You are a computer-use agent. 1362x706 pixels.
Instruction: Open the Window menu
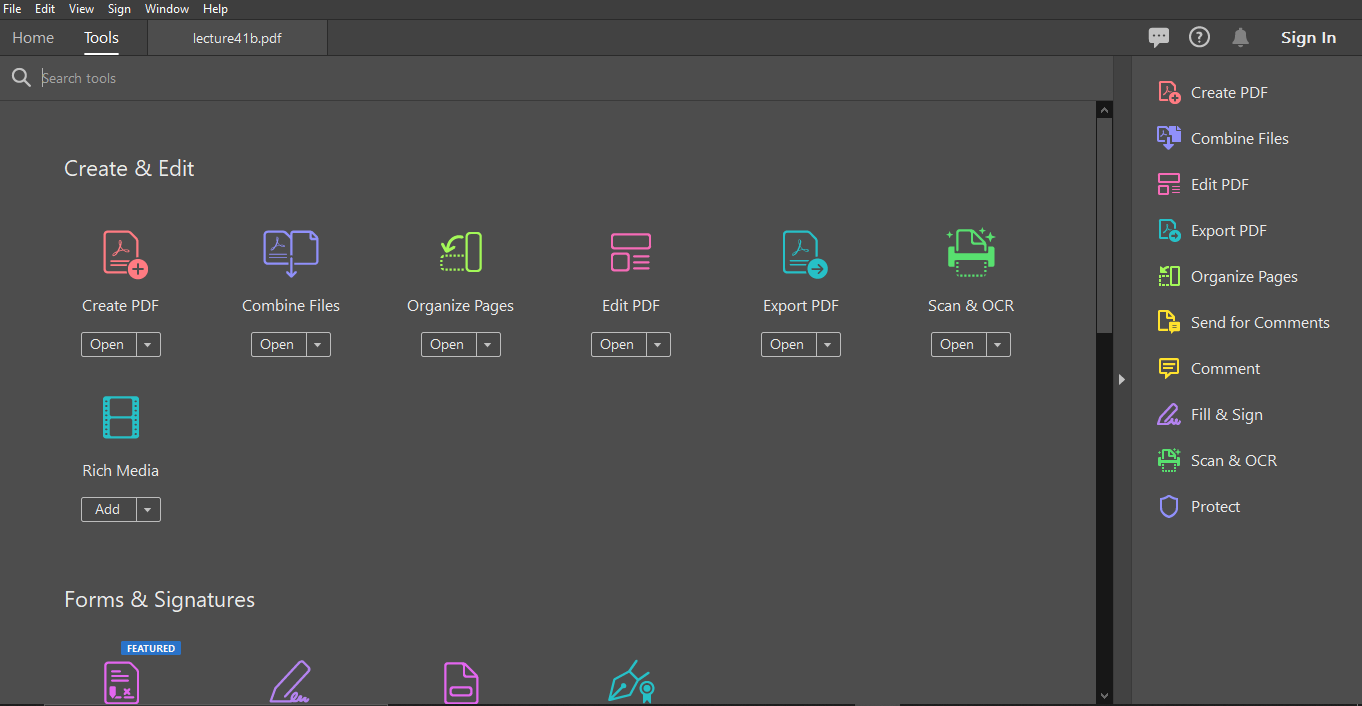pos(167,8)
